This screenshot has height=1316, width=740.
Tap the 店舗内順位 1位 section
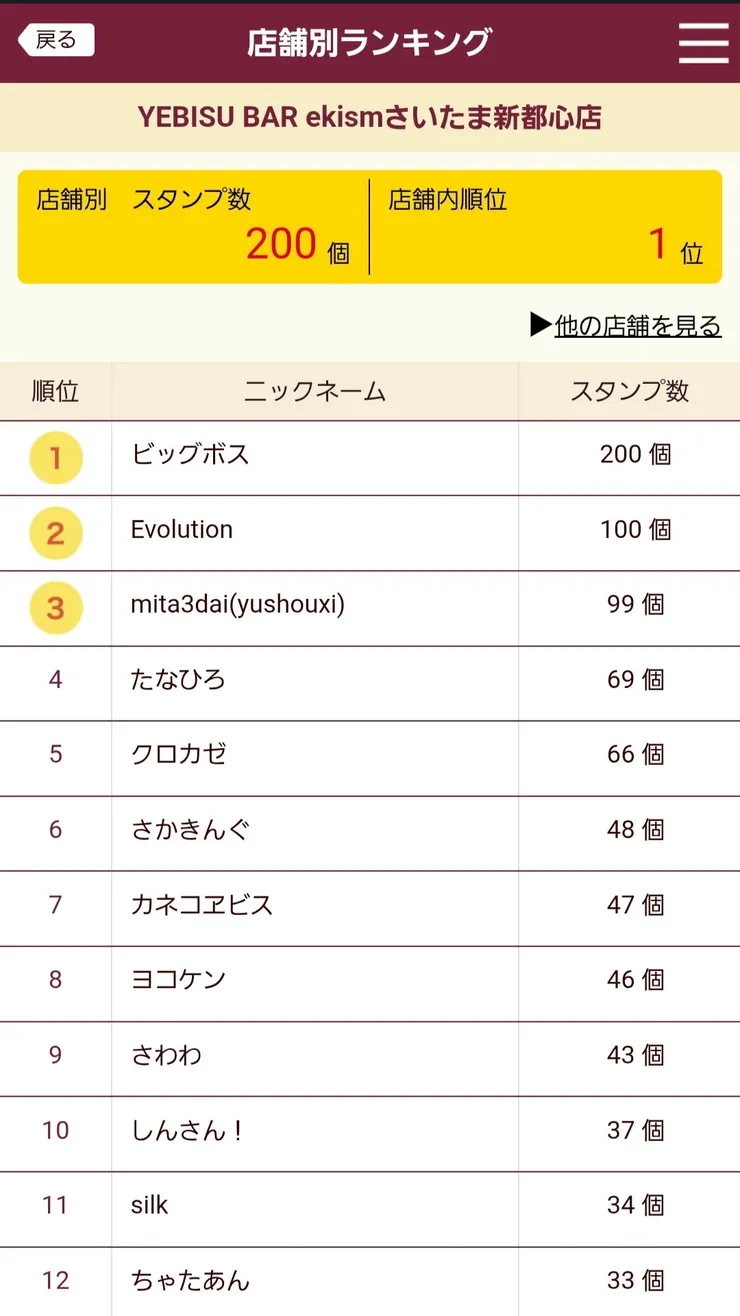550,227
